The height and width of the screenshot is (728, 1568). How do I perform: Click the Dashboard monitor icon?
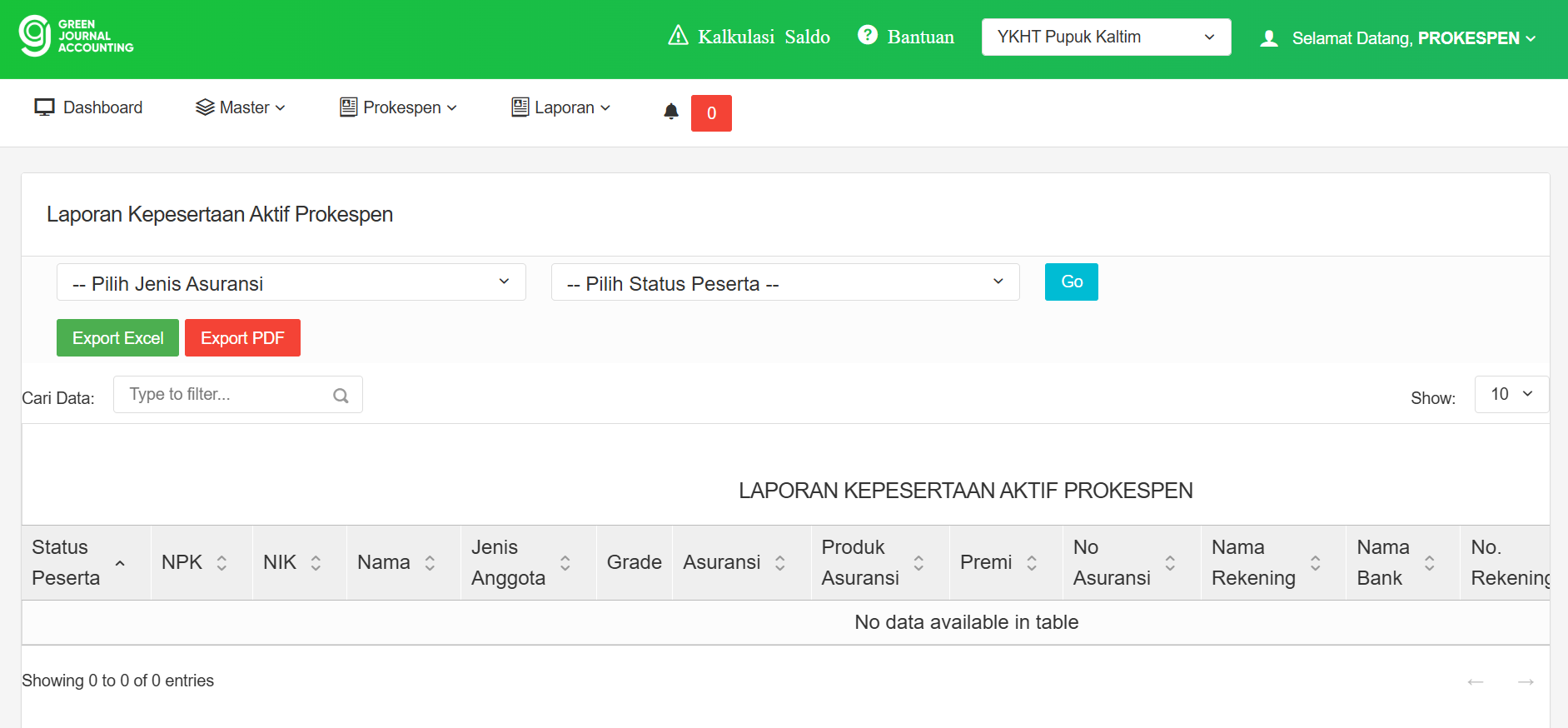[44, 107]
